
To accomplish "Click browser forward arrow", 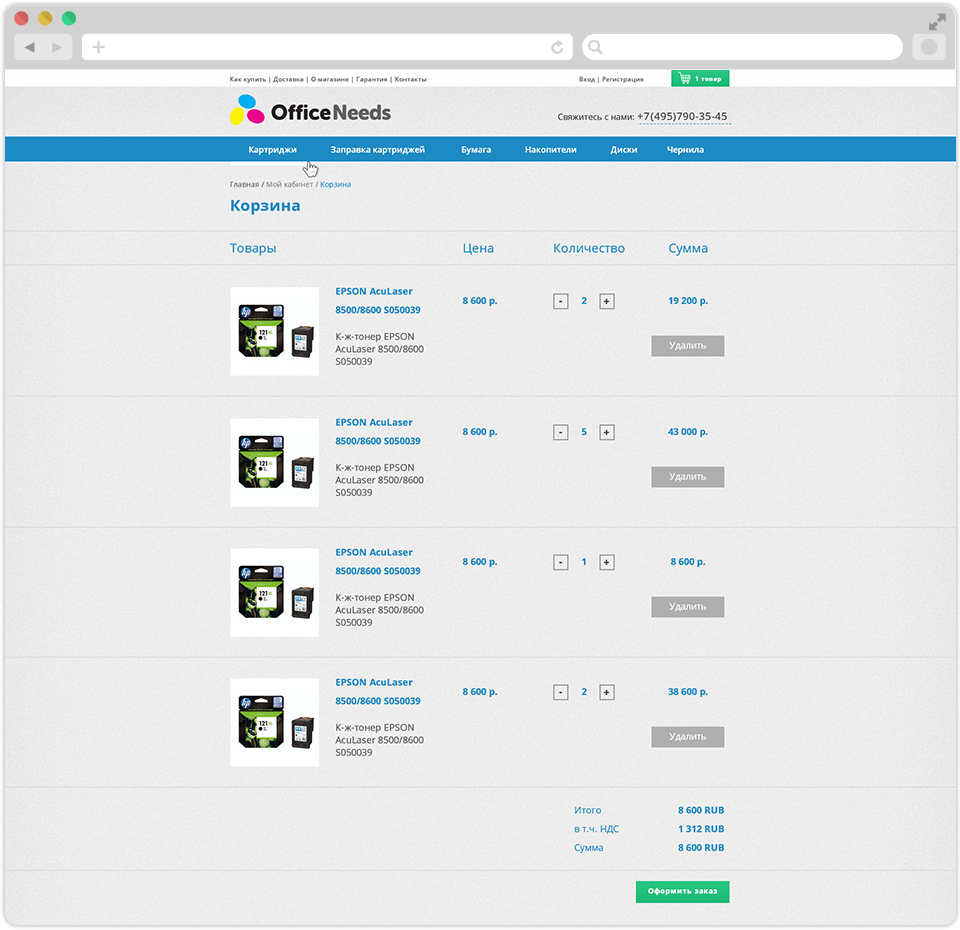I will click(x=57, y=47).
